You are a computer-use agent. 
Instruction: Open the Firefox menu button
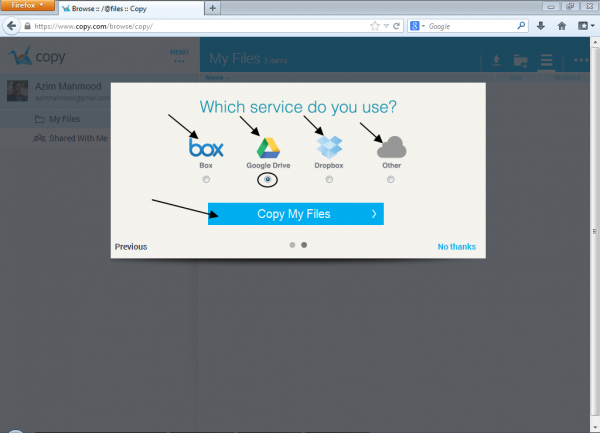coord(28,5)
